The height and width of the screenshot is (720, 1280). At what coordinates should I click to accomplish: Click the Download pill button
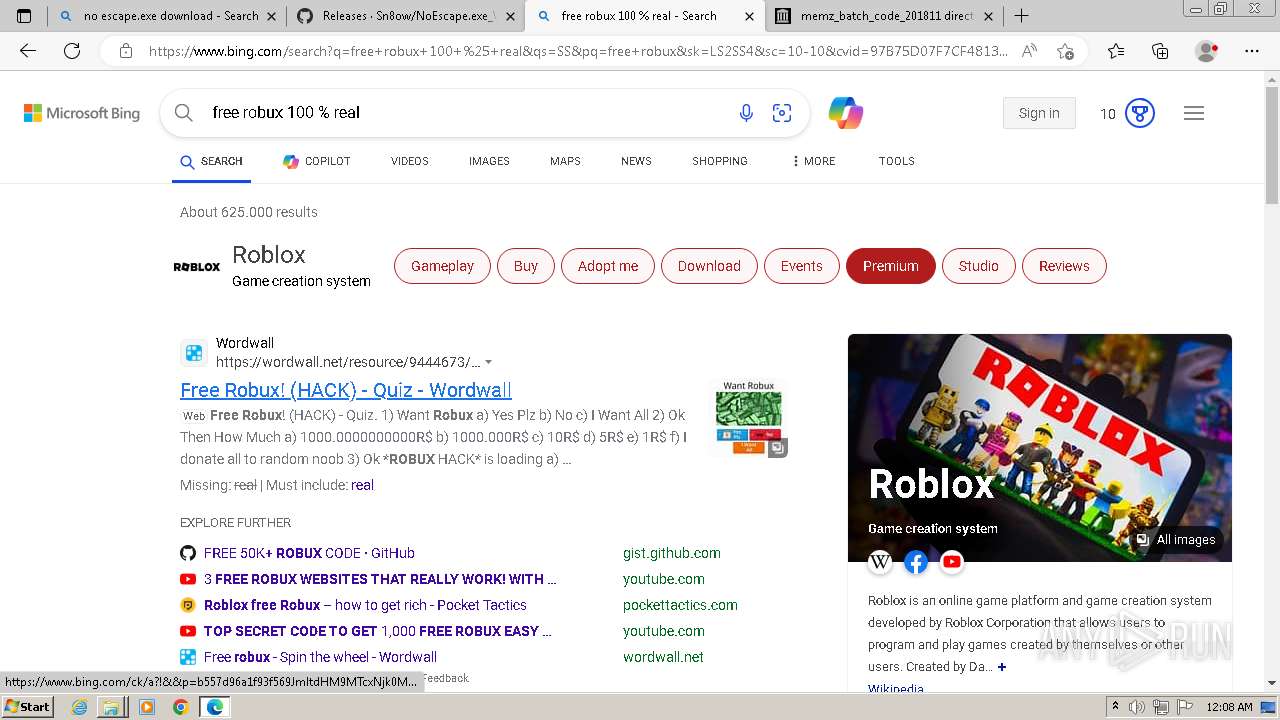coord(709,266)
